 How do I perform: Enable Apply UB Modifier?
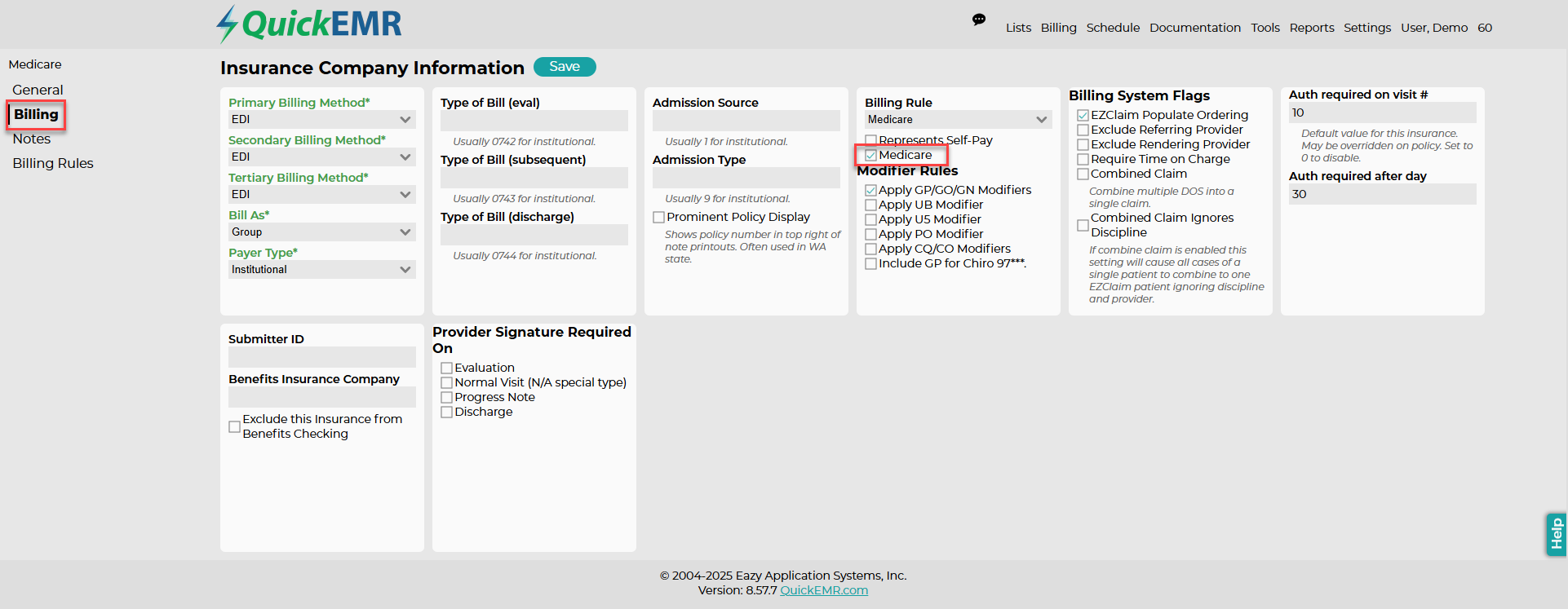click(x=870, y=205)
